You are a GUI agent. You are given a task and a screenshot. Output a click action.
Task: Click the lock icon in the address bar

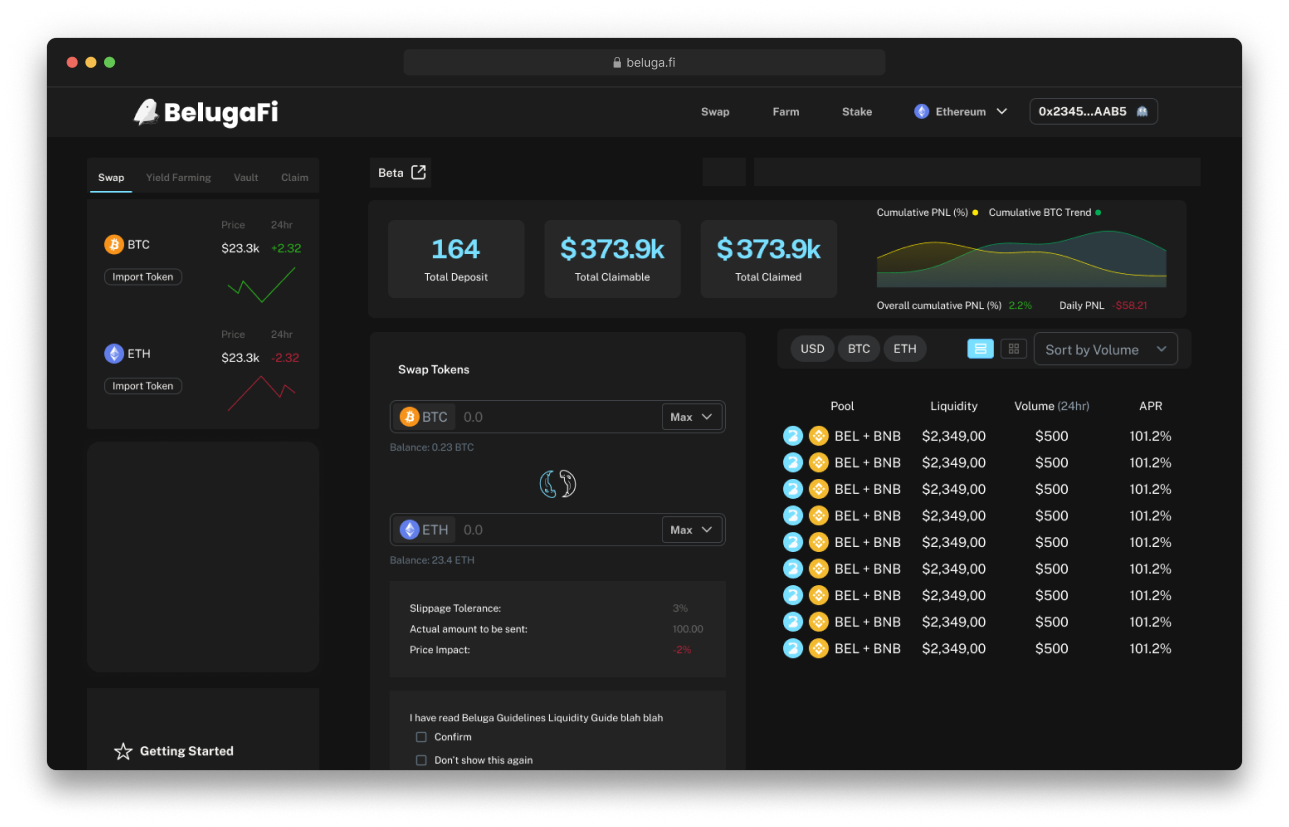(x=617, y=62)
